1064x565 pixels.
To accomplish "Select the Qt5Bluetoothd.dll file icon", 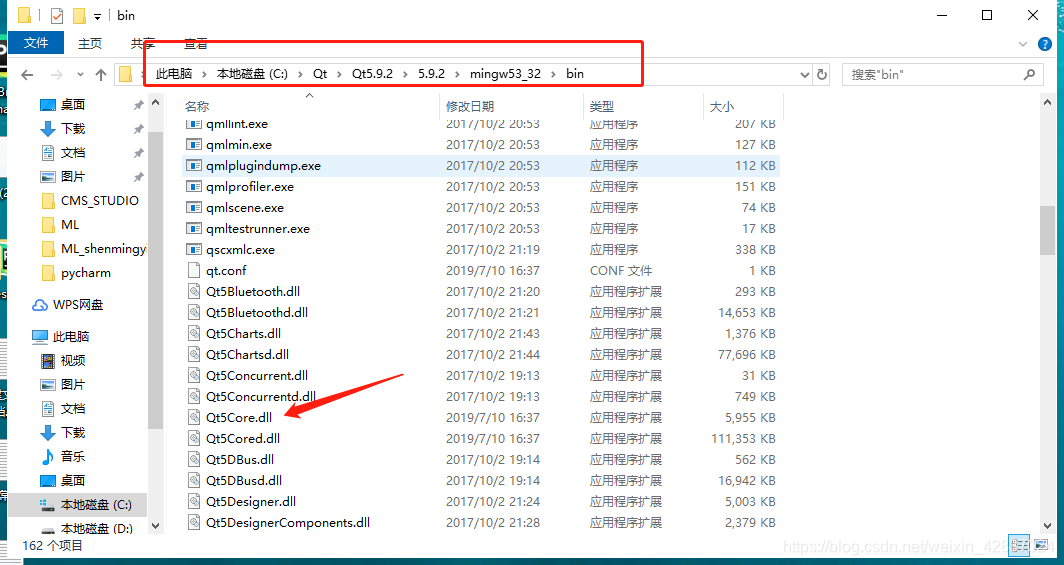I will [194, 313].
